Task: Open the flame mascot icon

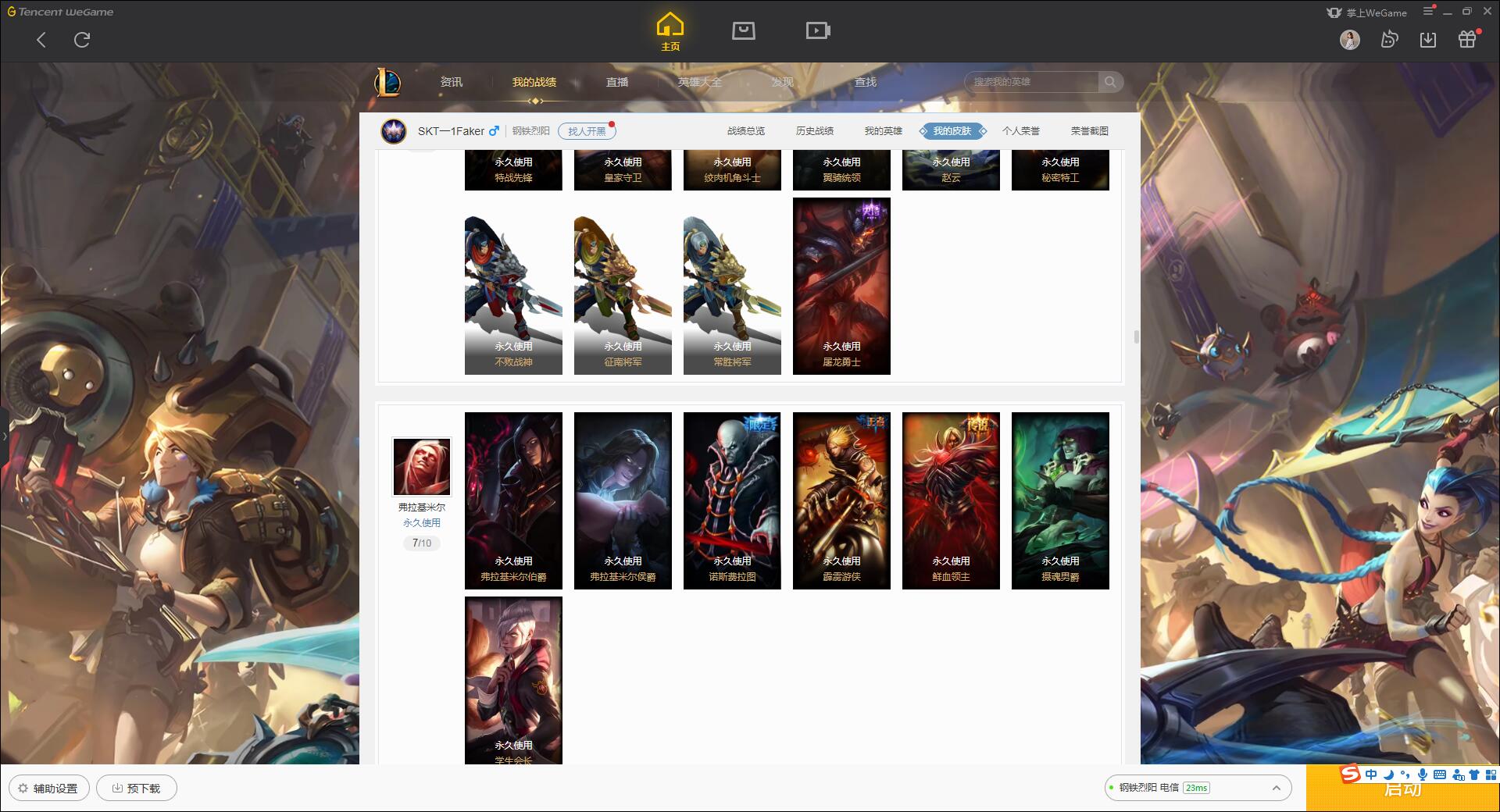Action: coord(1389,40)
